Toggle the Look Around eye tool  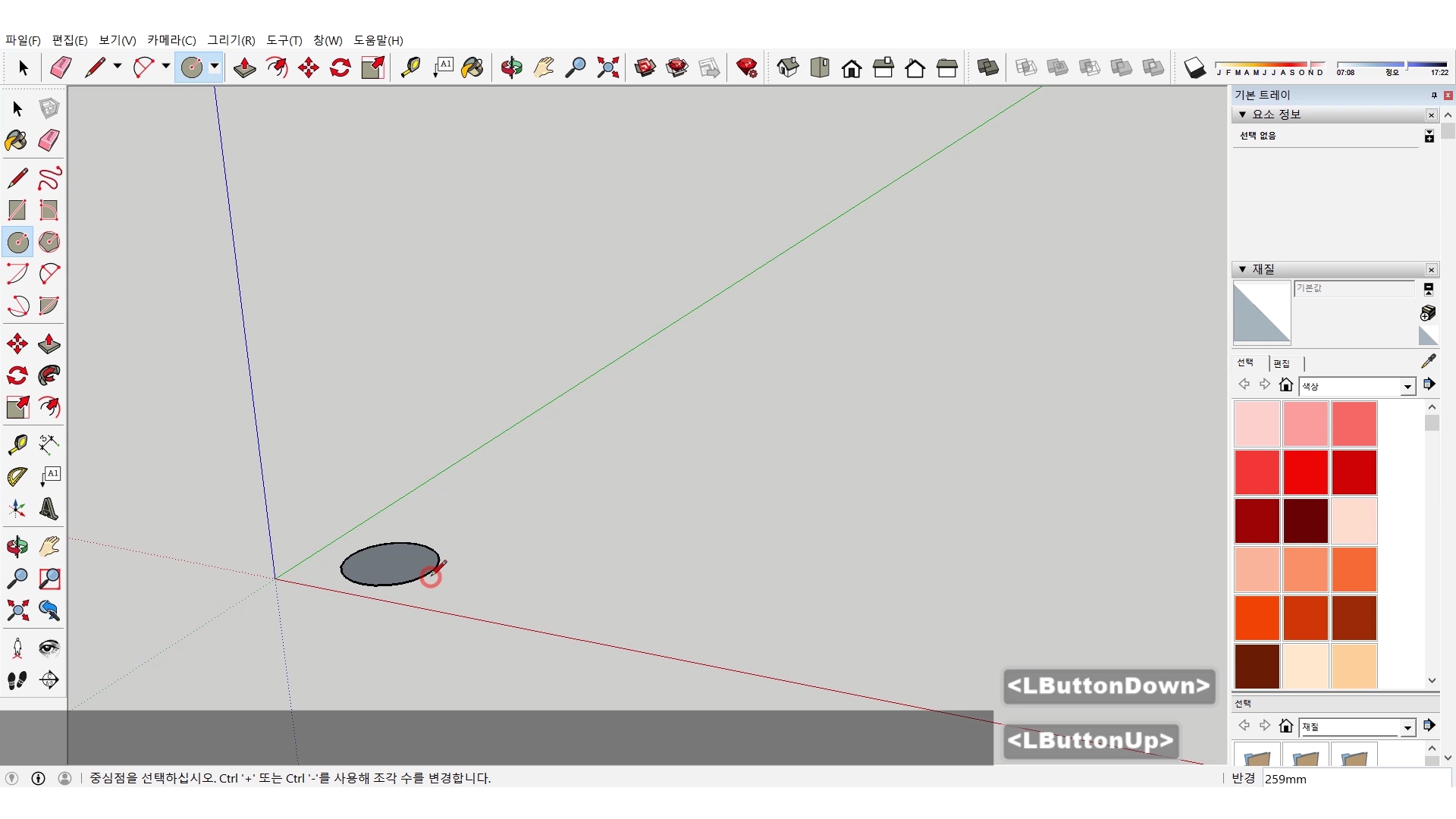[x=49, y=648]
